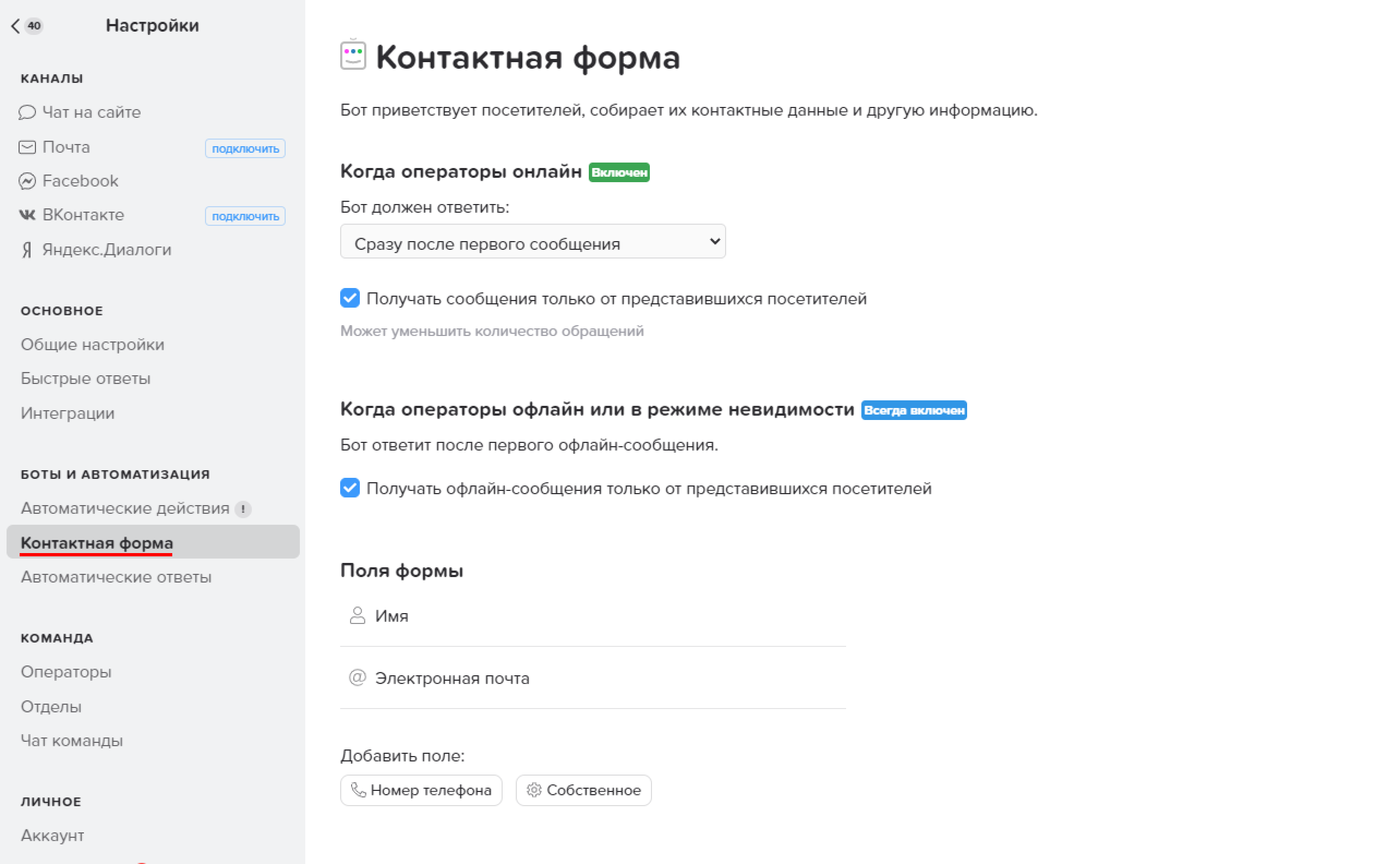Select the Электронная почта form field row
The width and height of the screenshot is (1400, 864).
592,679
